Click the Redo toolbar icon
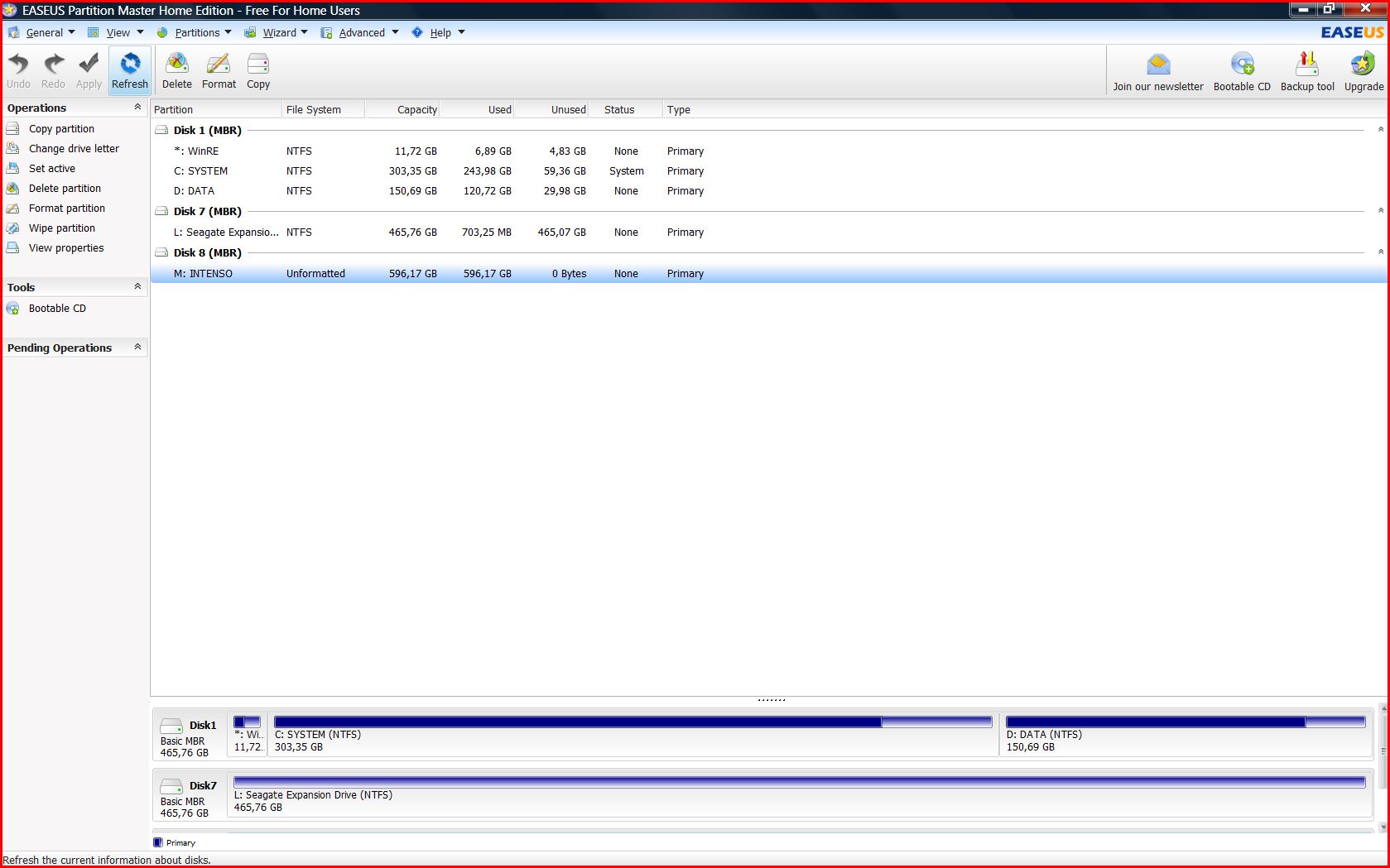 click(53, 70)
